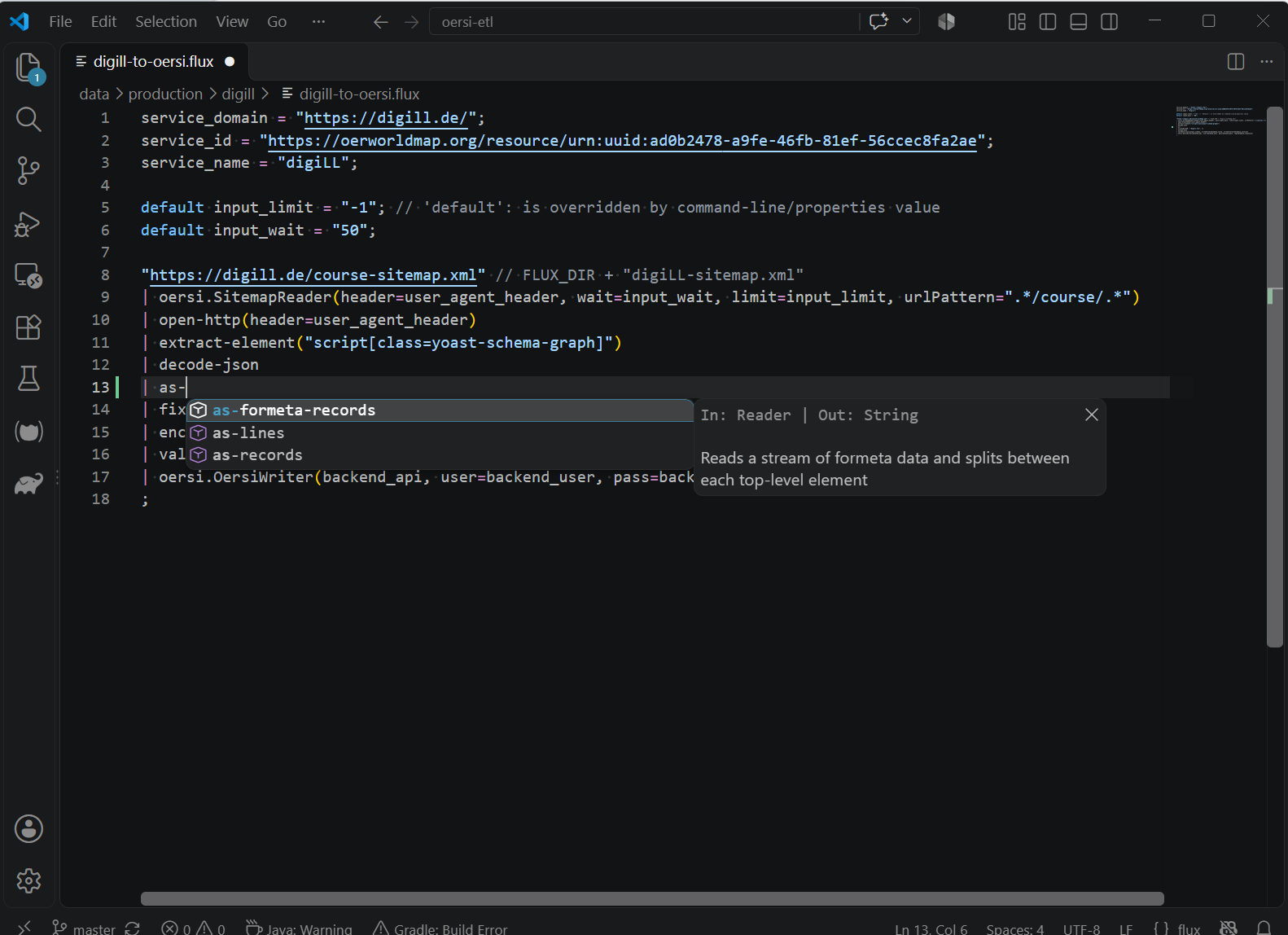Open the Copilot chat icon
The height and width of the screenshot is (935, 1288).
878,22
